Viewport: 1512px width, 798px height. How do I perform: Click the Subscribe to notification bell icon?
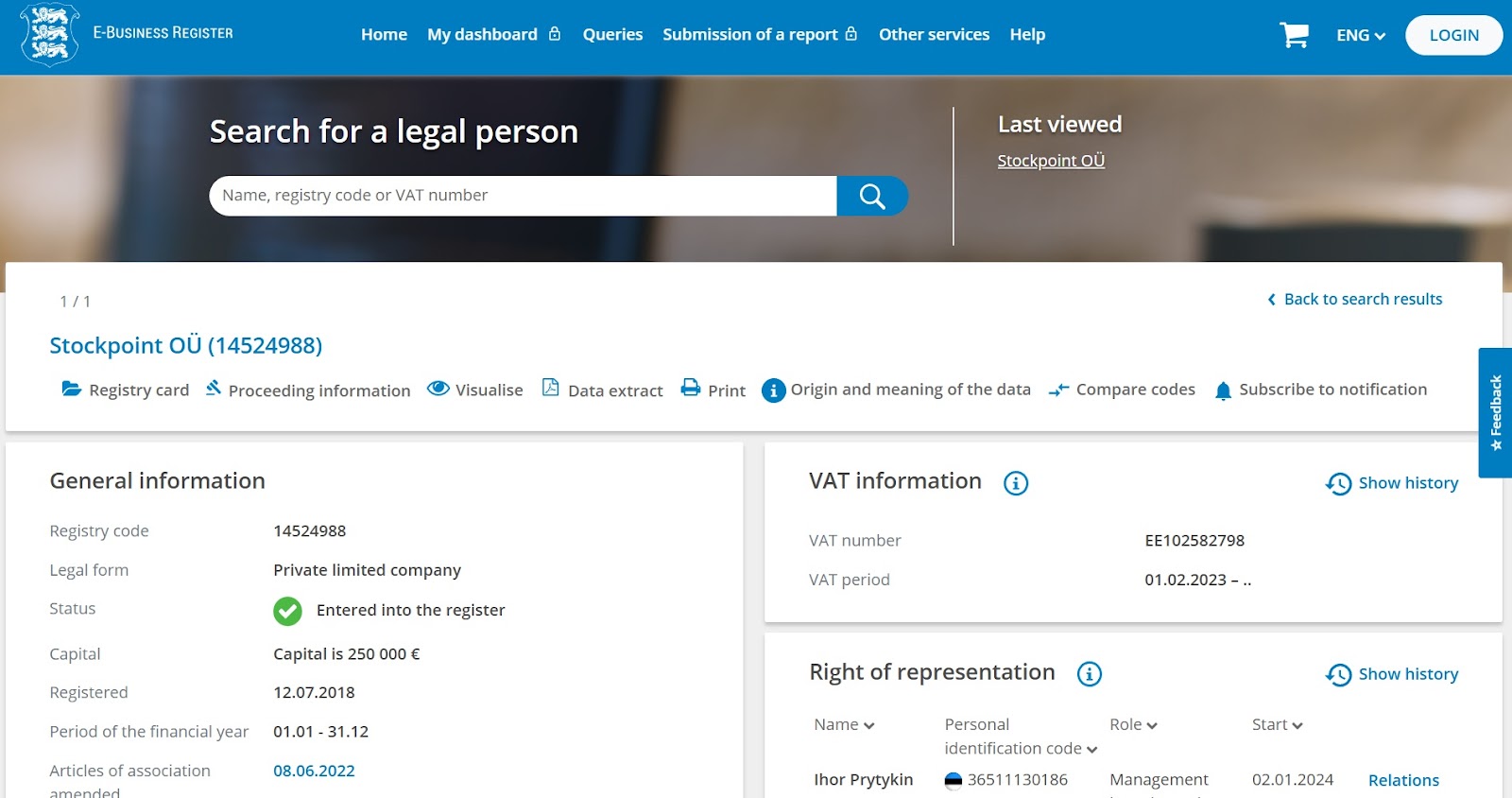[1223, 390]
